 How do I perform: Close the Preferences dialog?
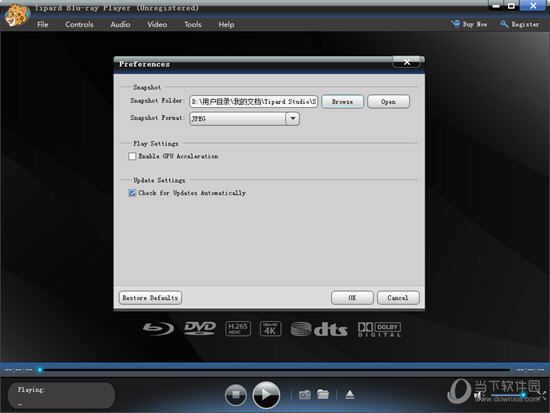(x=407, y=62)
